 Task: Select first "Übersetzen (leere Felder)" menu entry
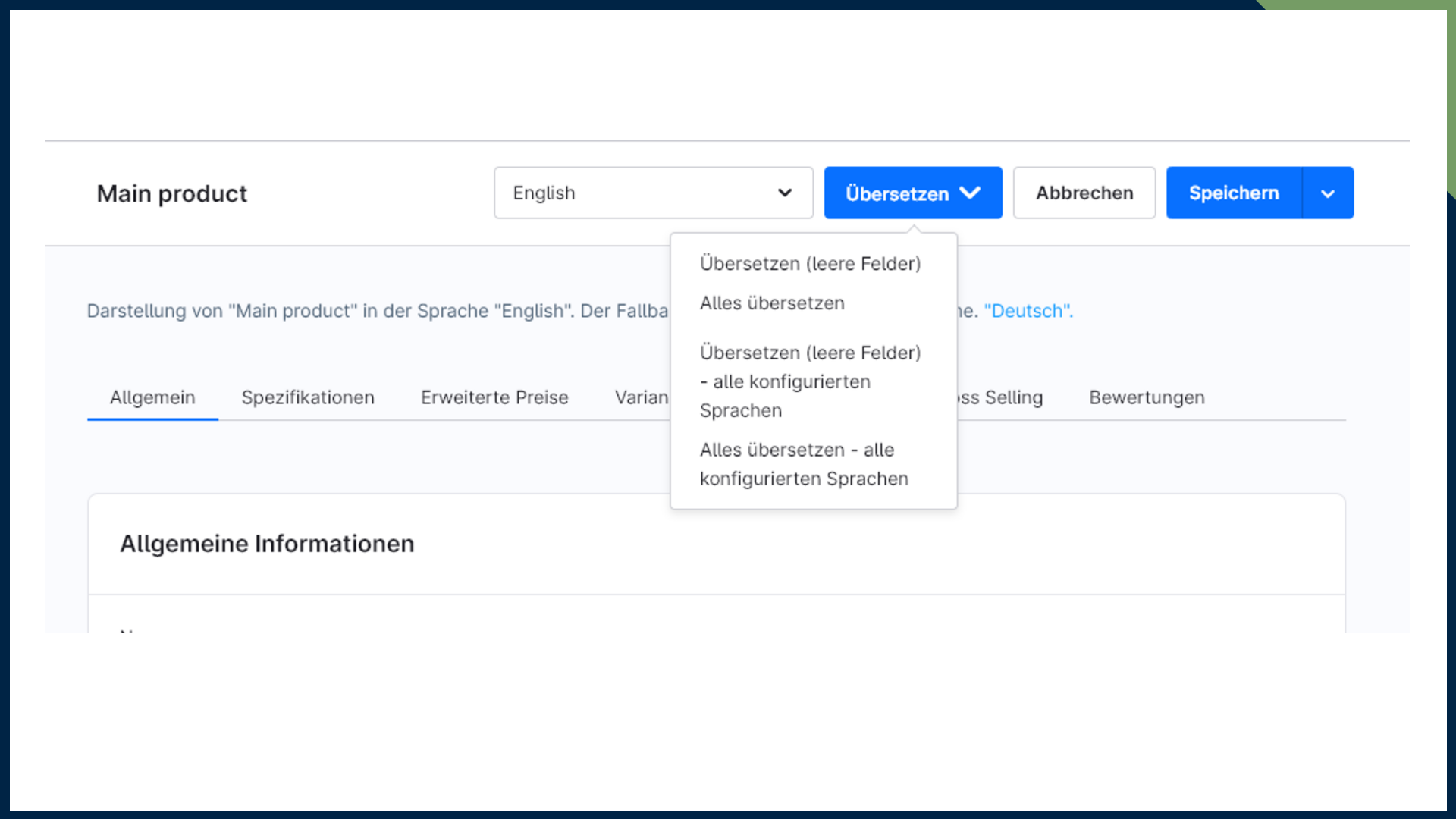click(x=810, y=263)
